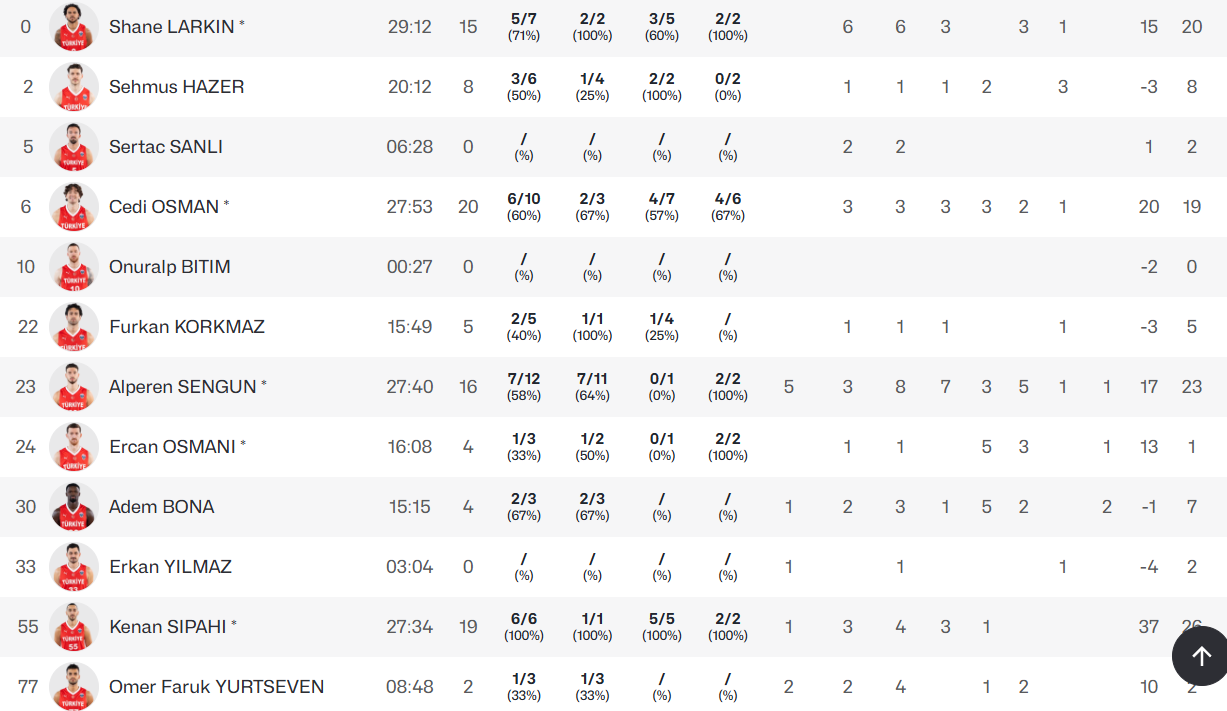Click the Cedi OSMAN name link
Screen dimensions: 1227x711
(163, 207)
